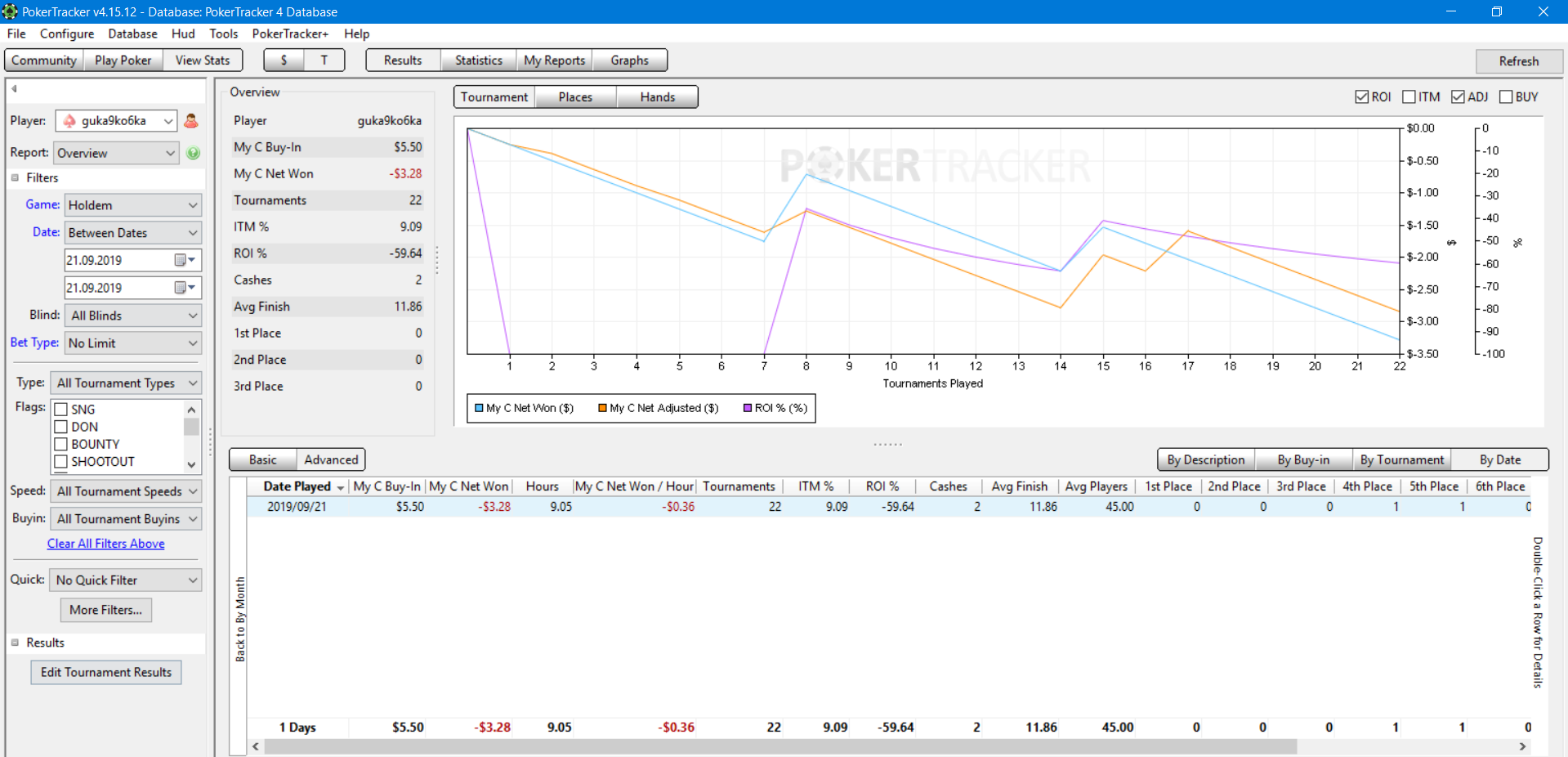Click the More Filters... button
This screenshot has height=757, width=1568.
point(105,610)
